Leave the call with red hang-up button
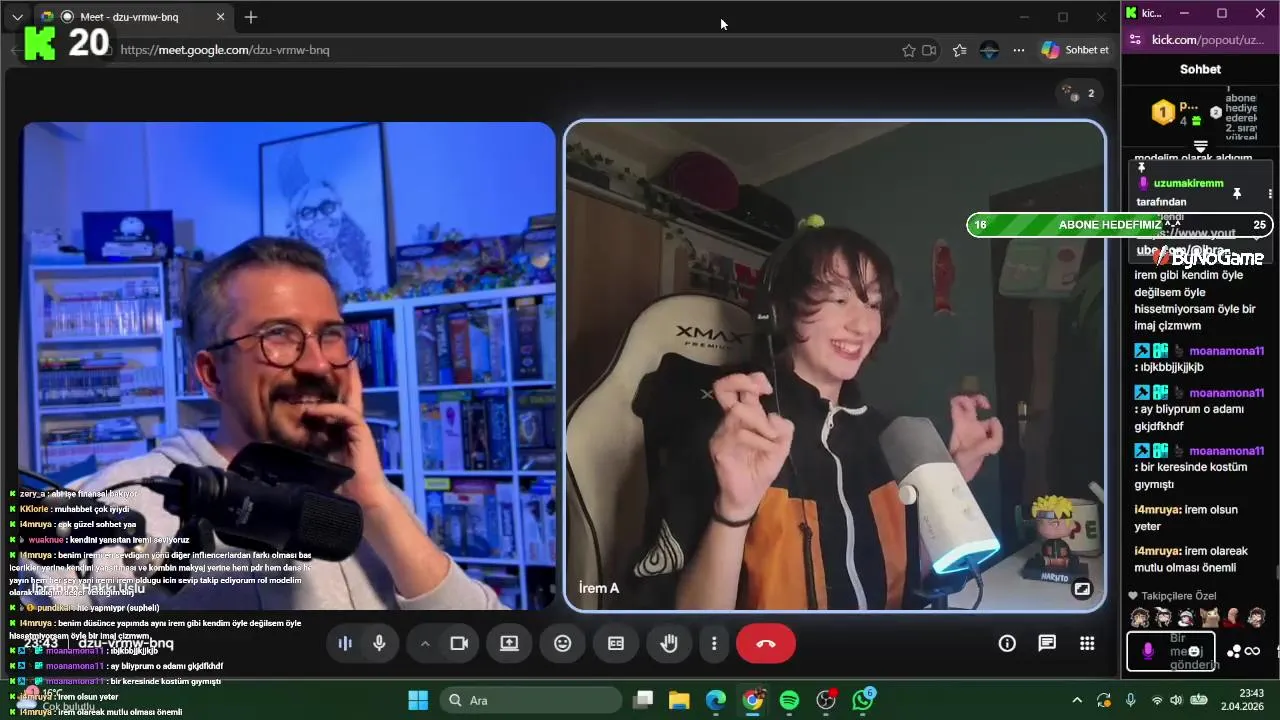Viewport: 1280px width, 720px height. (x=766, y=644)
